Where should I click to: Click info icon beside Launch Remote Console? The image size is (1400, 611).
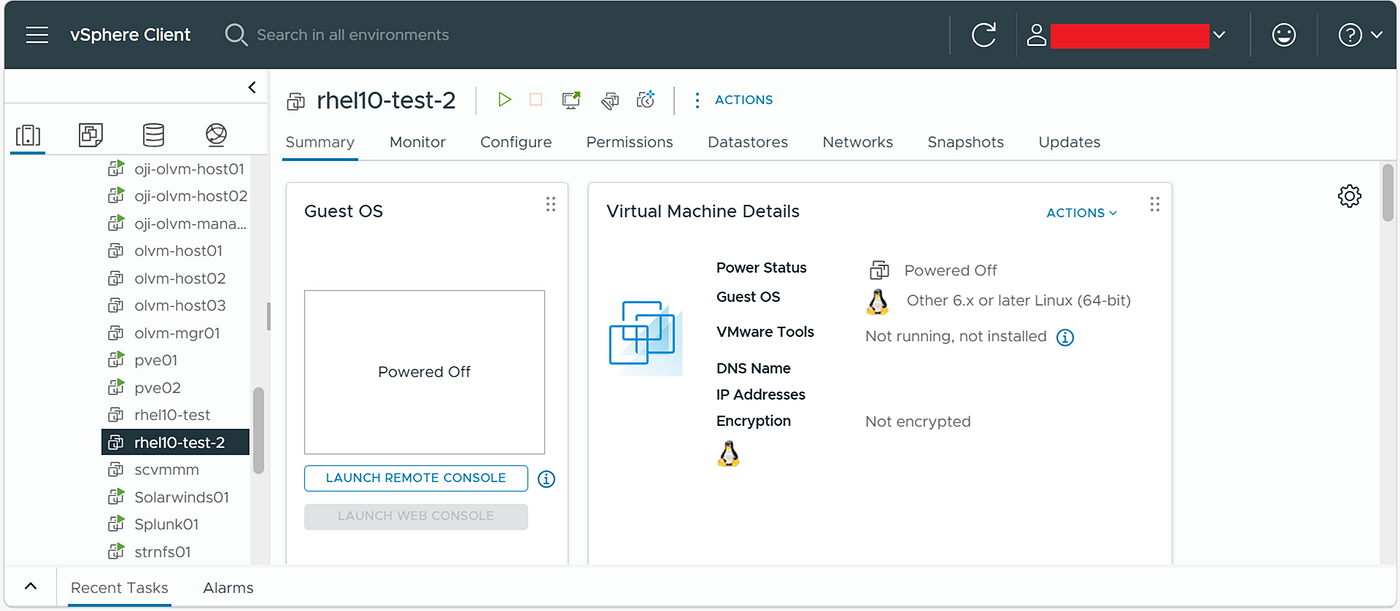[x=546, y=479]
